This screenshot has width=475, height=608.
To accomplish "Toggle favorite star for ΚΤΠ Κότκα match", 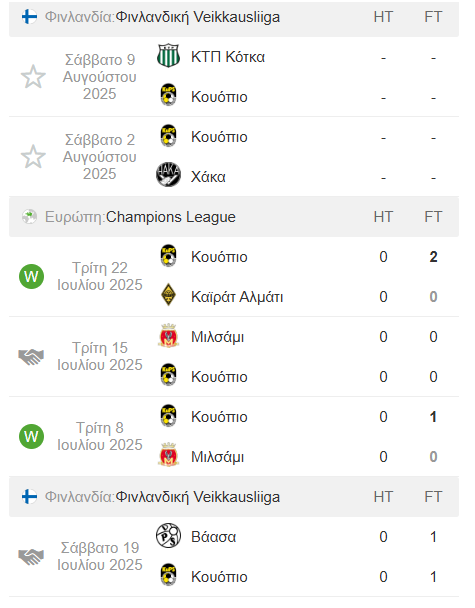I will coord(33,77).
